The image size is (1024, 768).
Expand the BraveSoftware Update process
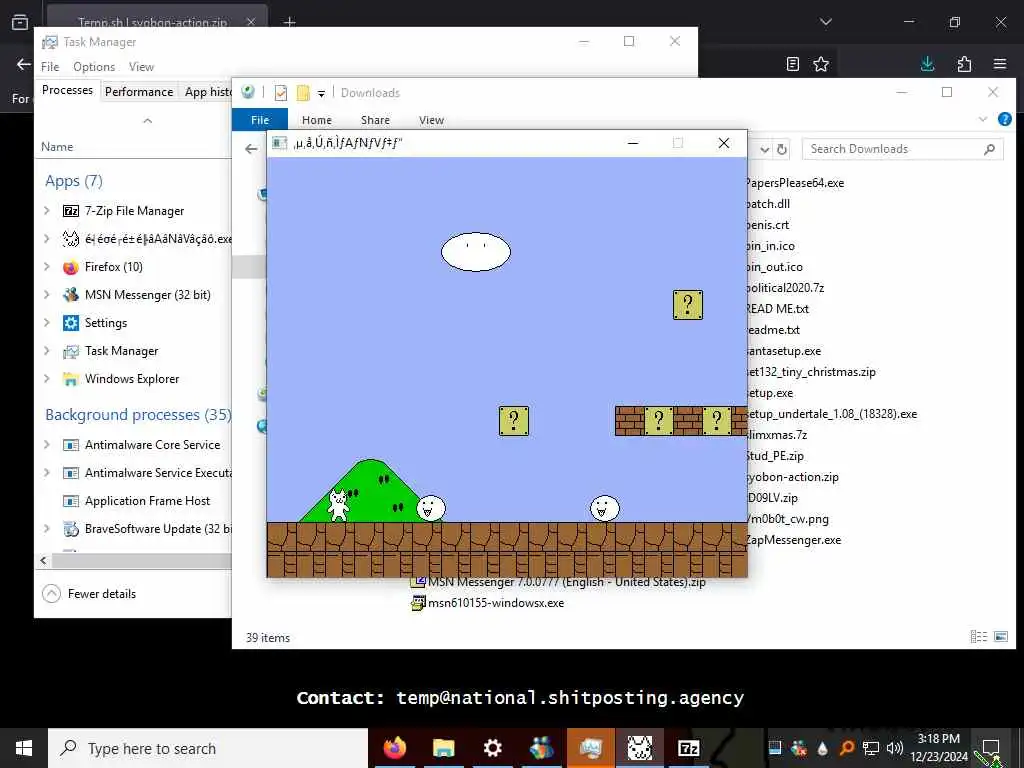[47, 528]
